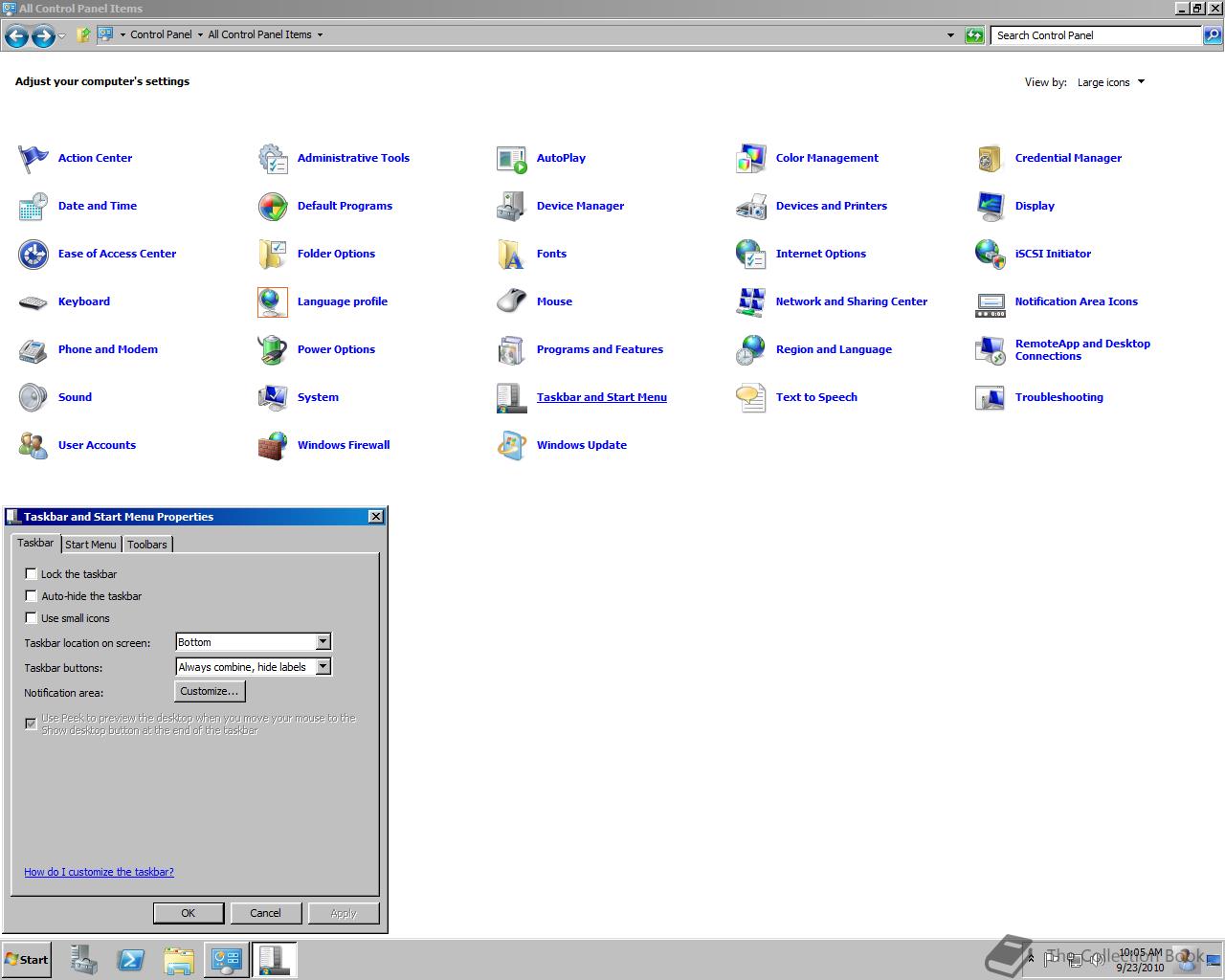The image size is (1225, 980).
Task: Open address bar history dropdown arrow
Action: tap(950, 35)
